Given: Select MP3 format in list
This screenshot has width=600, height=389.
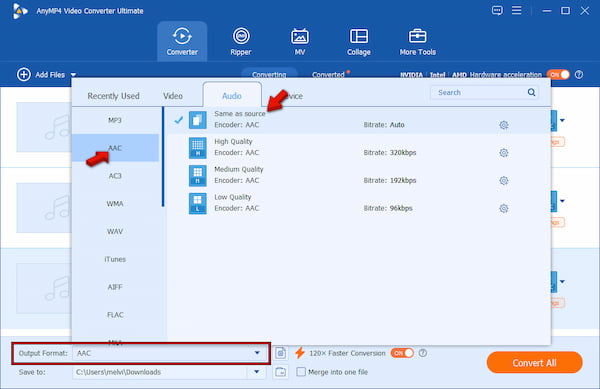Looking at the screenshot, I should pyautogui.click(x=115, y=120).
